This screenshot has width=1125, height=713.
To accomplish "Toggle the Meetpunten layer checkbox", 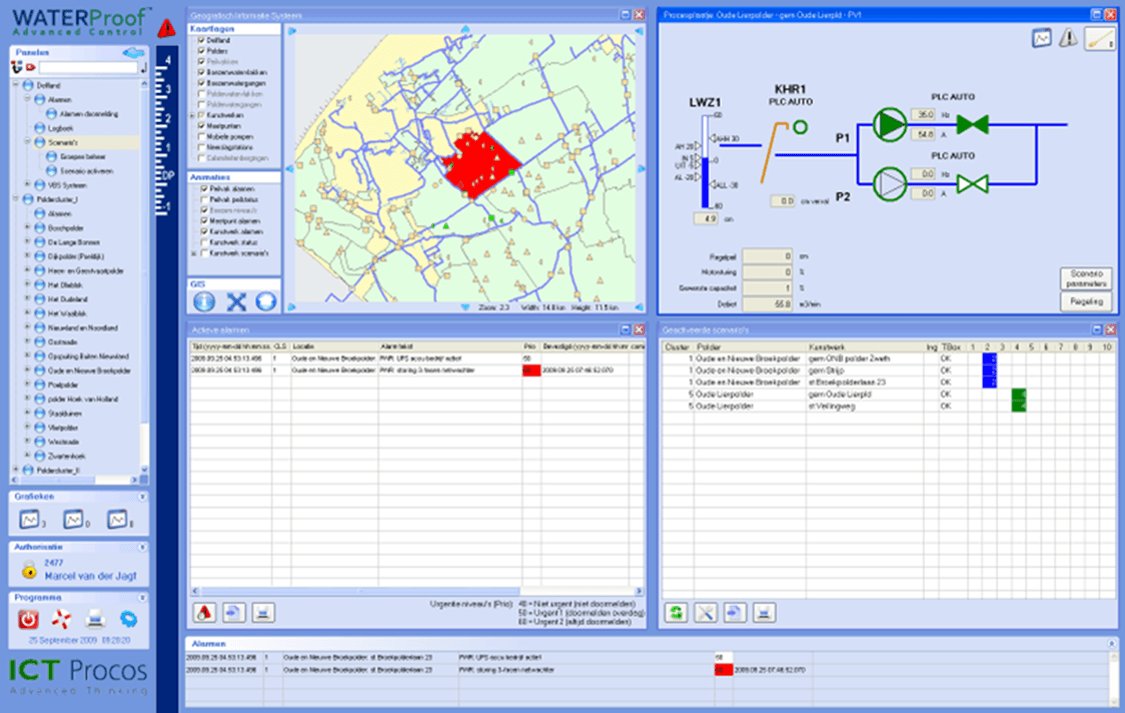I will 202,126.
